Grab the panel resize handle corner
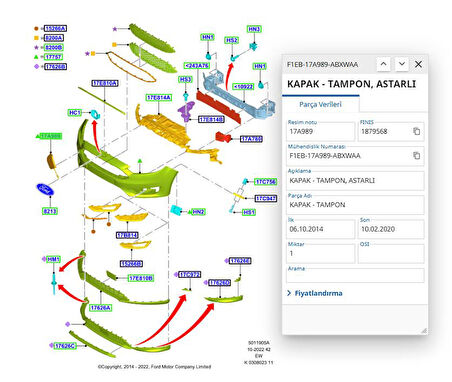 point(424,330)
